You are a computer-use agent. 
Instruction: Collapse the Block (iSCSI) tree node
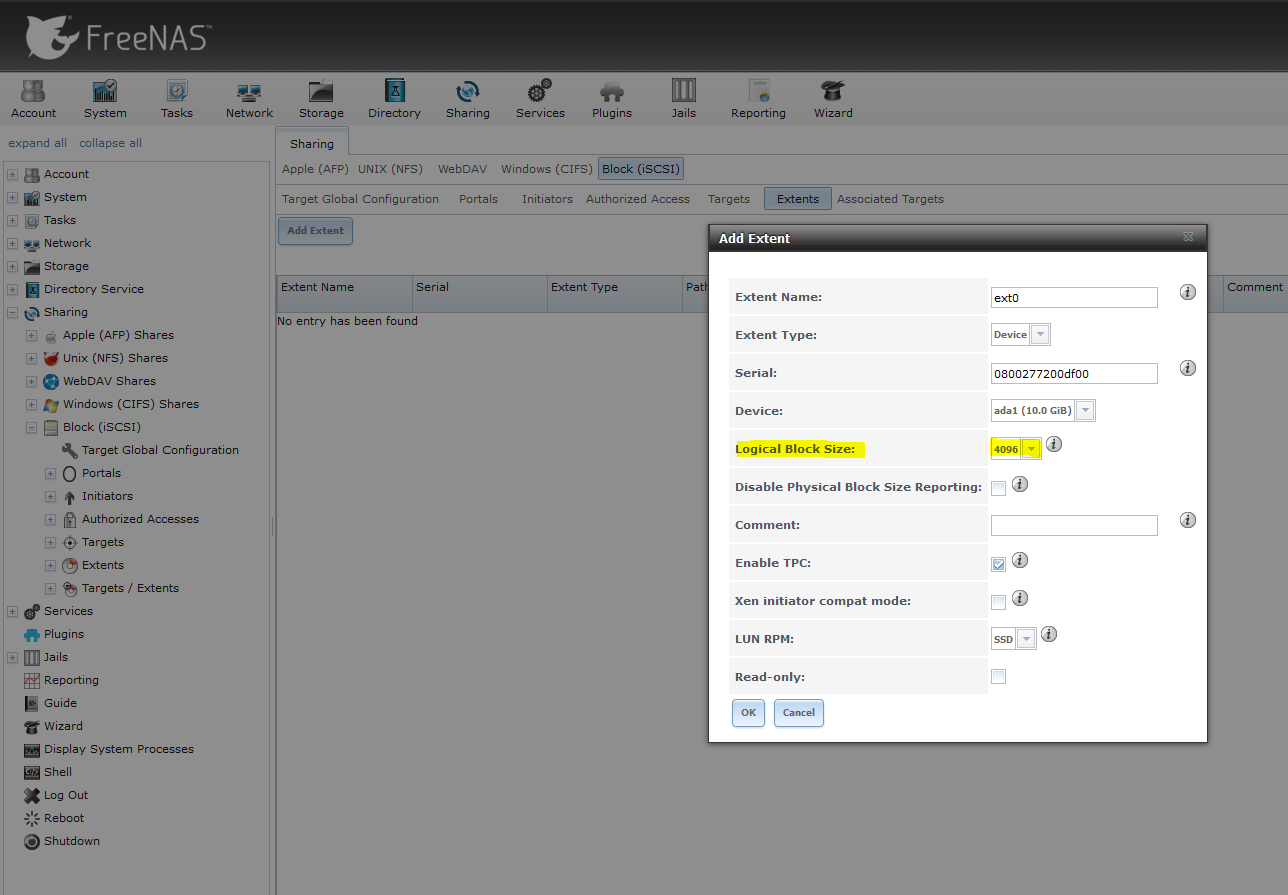pyautogui.click(x=31, y=427)
